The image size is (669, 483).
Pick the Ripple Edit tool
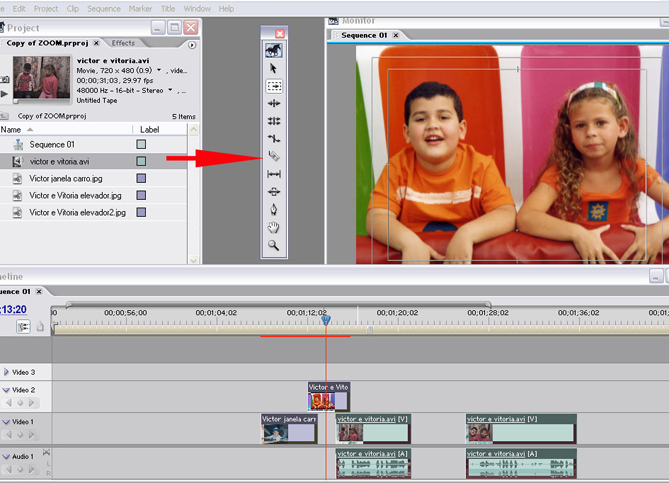[x=273, y=103]
